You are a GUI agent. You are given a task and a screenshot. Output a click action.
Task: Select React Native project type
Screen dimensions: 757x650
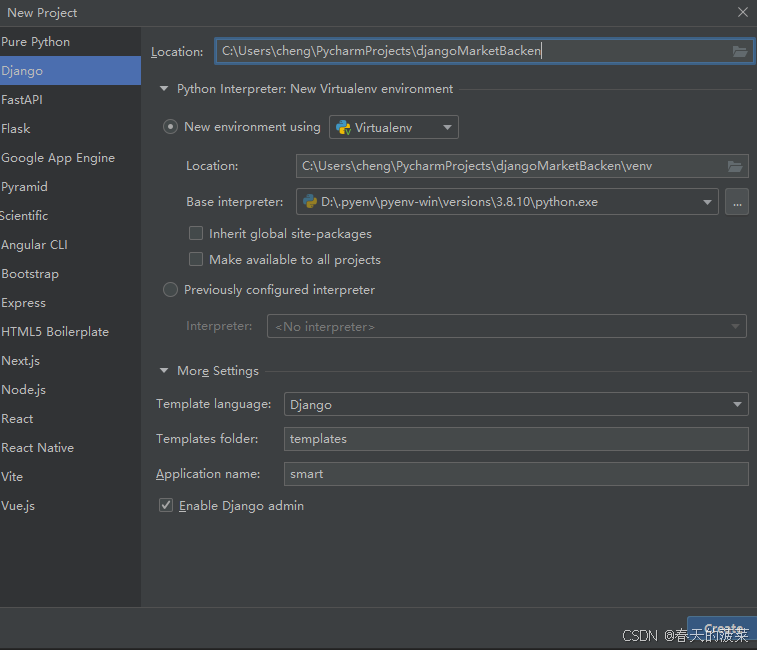(70, 447)
